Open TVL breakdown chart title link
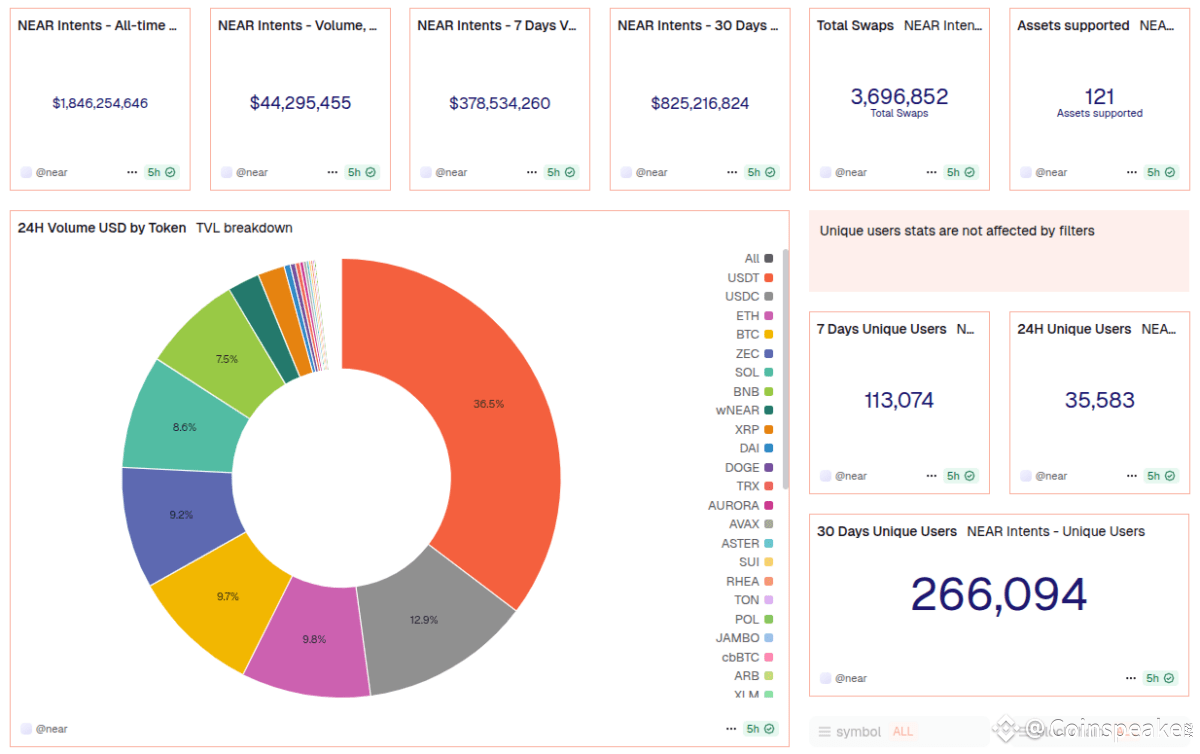 pyautogui.click(x=244, y=228)
